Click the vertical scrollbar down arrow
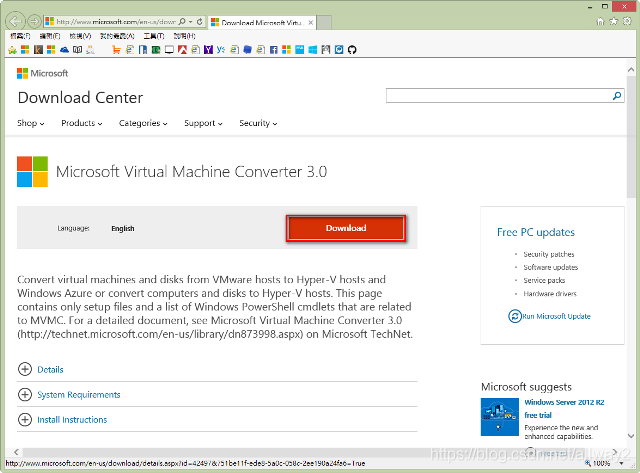The image size is (640, 473). (x=631, y=436)
